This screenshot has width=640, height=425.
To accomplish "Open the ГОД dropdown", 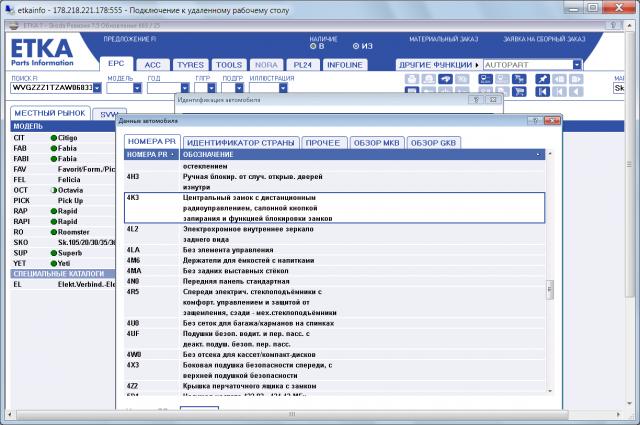I will point(185,88).
